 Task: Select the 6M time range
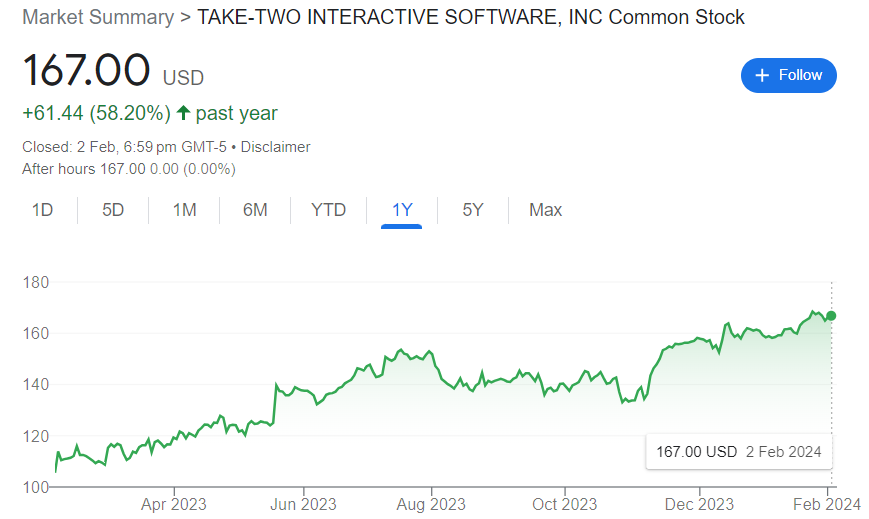255,210
